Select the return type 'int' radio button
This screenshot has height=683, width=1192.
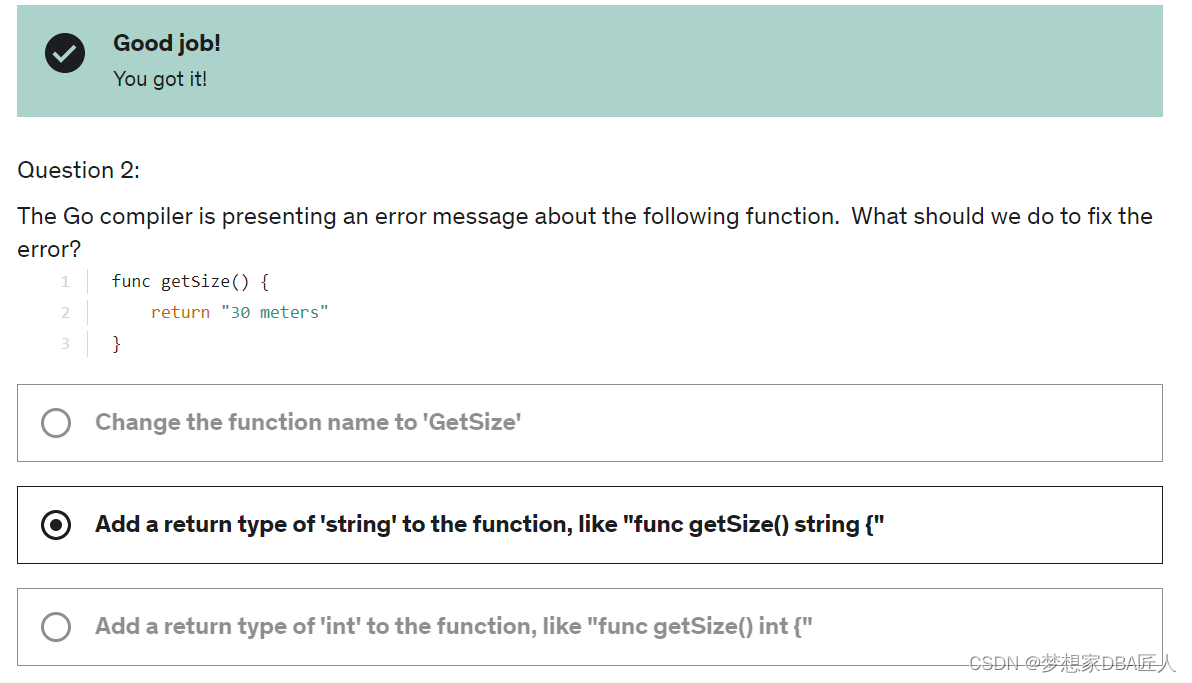click(x=56, y=627)
